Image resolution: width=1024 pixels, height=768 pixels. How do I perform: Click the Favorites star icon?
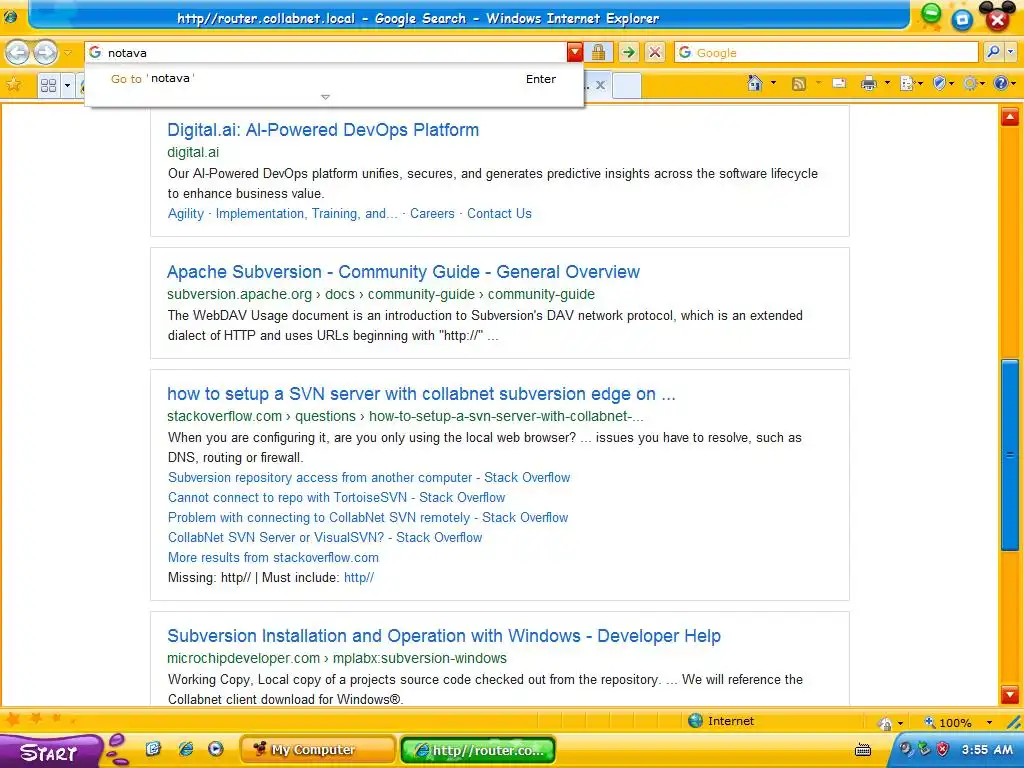[13, 84]
